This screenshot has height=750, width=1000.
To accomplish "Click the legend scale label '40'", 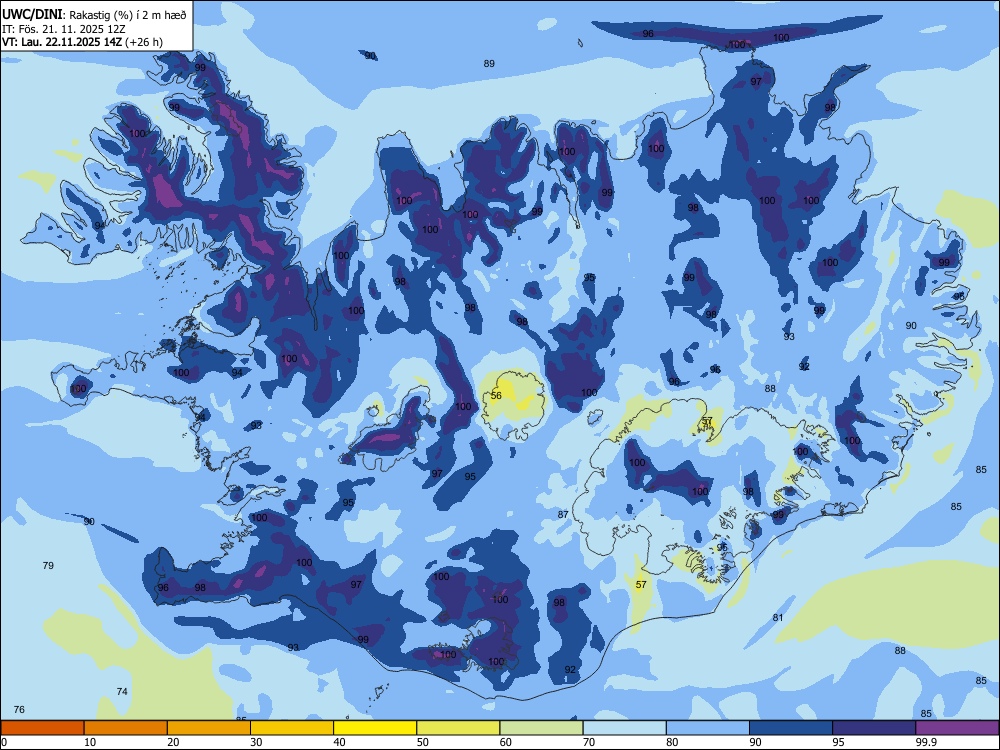I will [339, 742].
